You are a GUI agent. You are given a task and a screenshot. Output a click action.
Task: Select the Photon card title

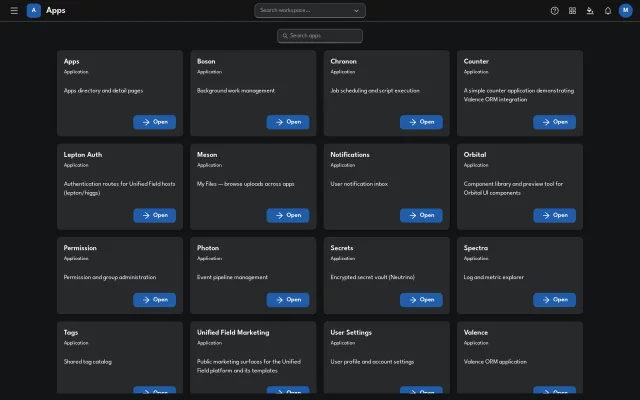(x=208, y=248)
